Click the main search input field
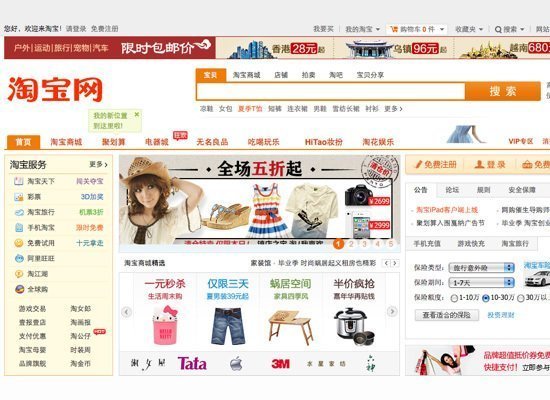This screenshot has width=550, height=400. [x=330, y=92]
